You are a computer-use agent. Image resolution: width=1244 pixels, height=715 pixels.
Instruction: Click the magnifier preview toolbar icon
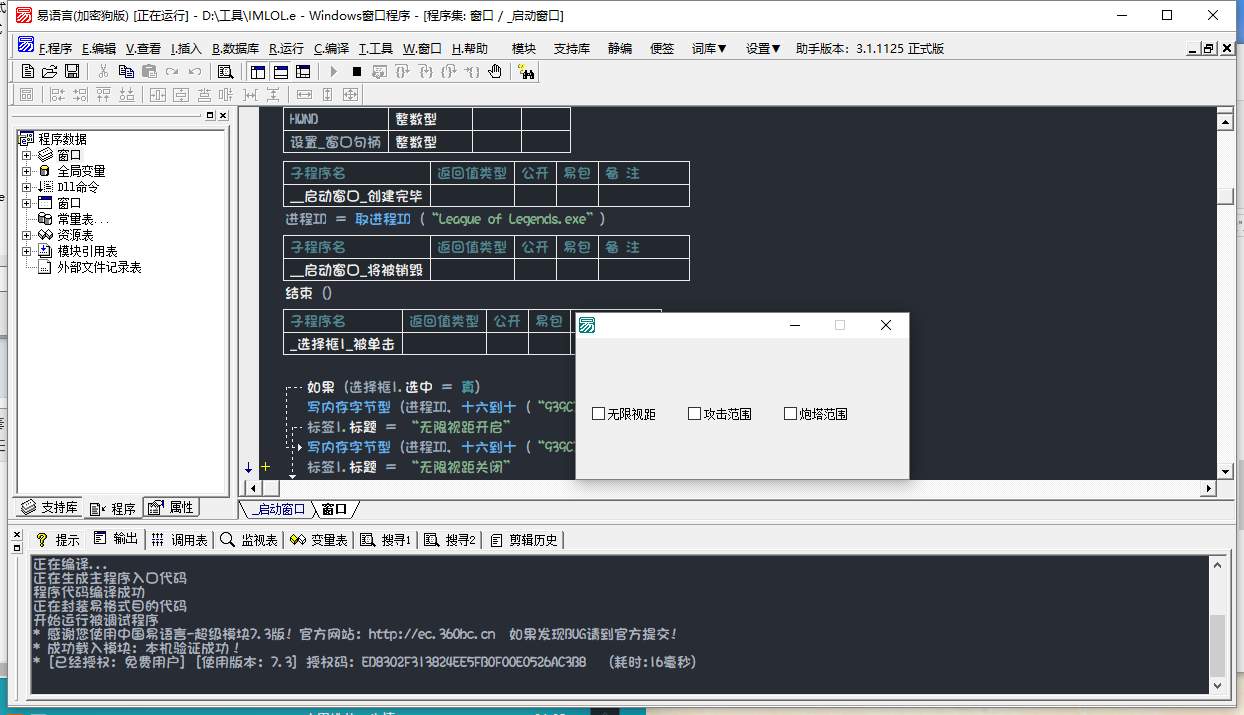pyautogui.click(x=225, y=71)
